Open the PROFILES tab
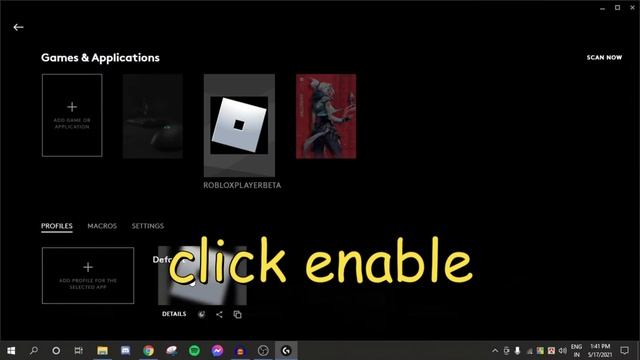This screenshot has width=640, height=360. click(57, 226)
